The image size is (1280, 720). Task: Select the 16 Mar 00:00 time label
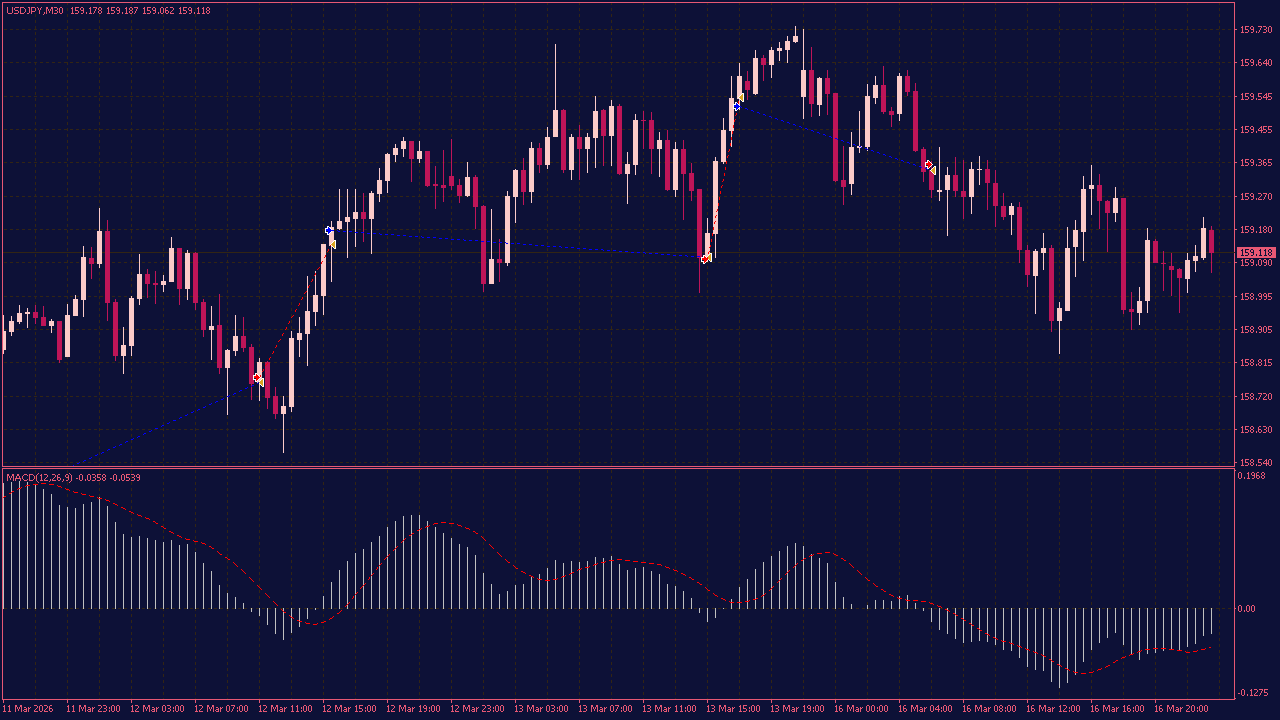point(861,709)
